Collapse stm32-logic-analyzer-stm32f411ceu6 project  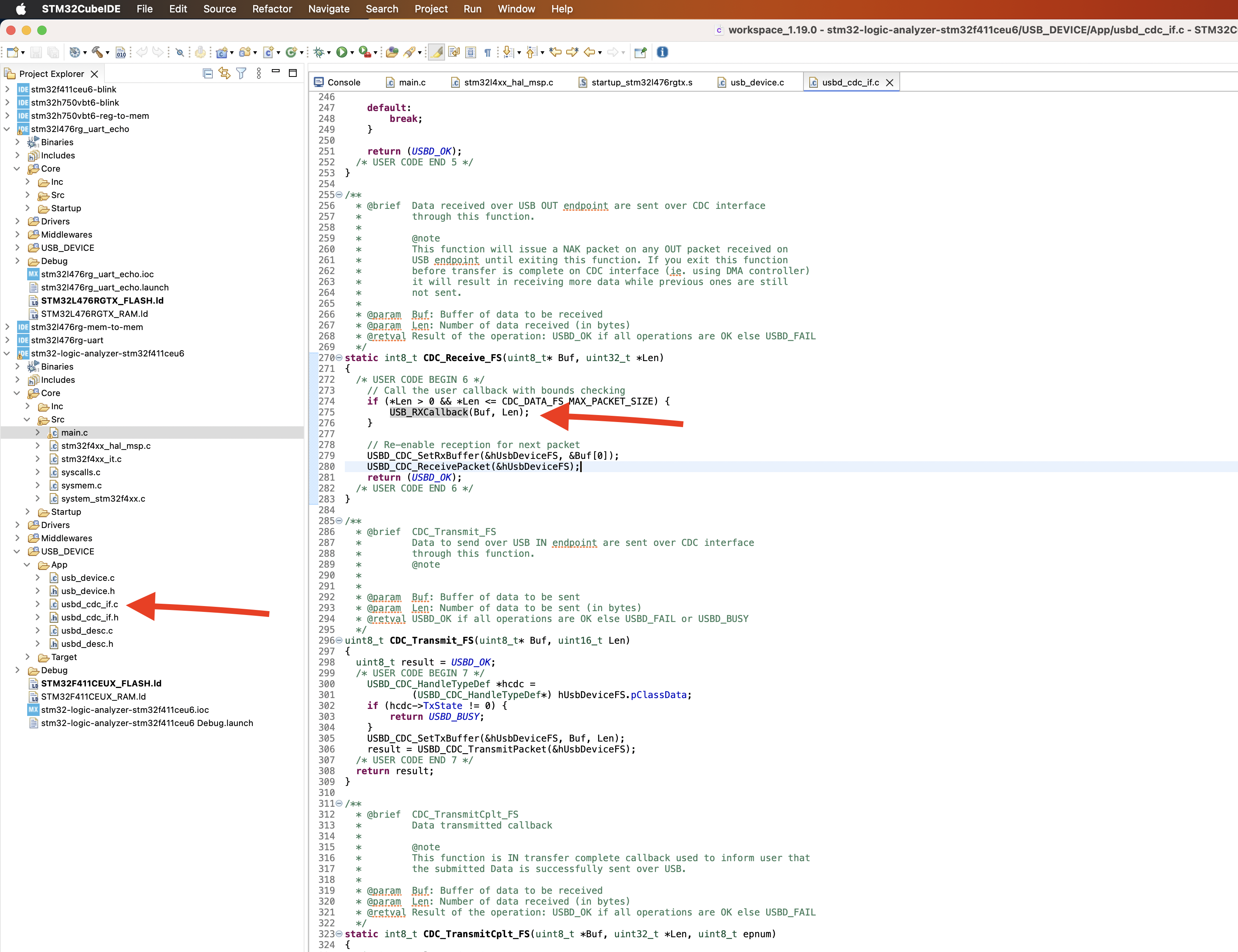[7, 353]
